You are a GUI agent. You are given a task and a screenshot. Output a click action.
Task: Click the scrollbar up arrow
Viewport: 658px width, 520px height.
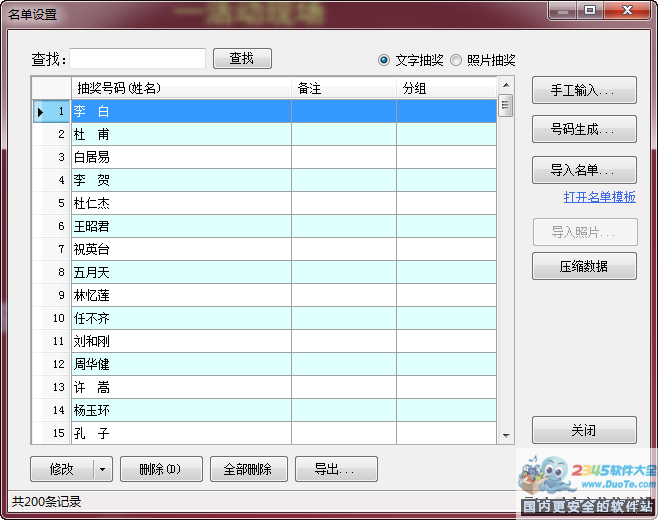point(506,85)
